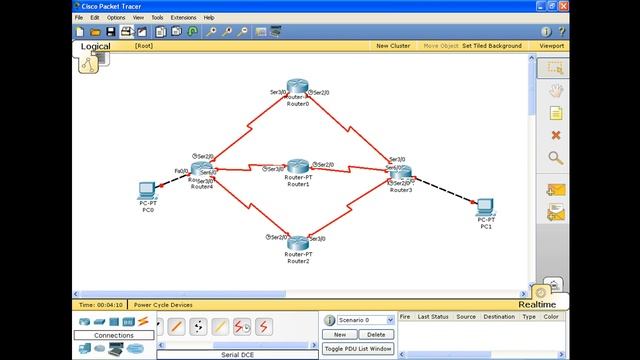Zoom in with the plus magnifier icon
Screen dimensions: 640x360
click(x=211, y=32)
